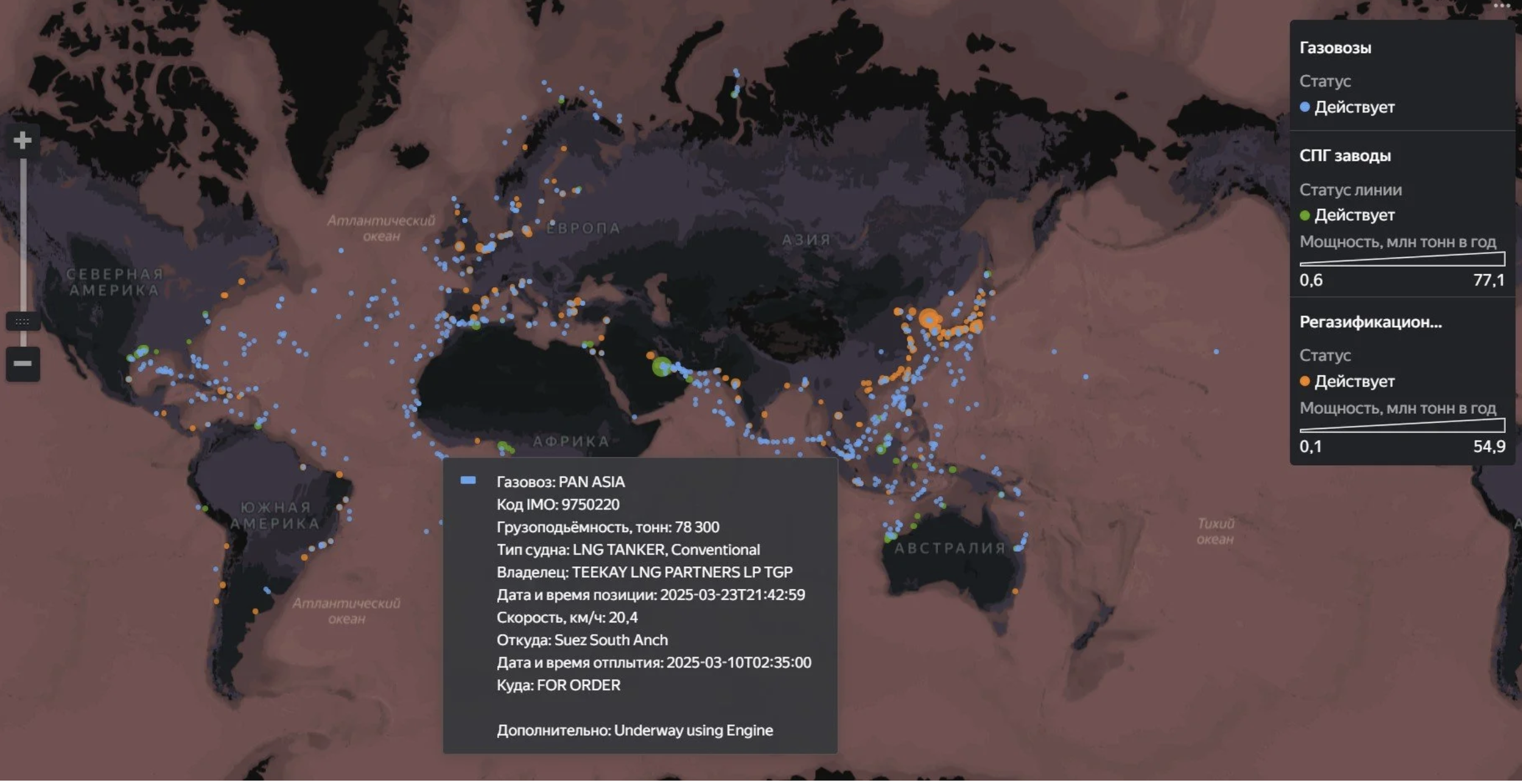Click the 77,1 maximum capacity value
1522x784 pixels.
(x=1489, y=280)
